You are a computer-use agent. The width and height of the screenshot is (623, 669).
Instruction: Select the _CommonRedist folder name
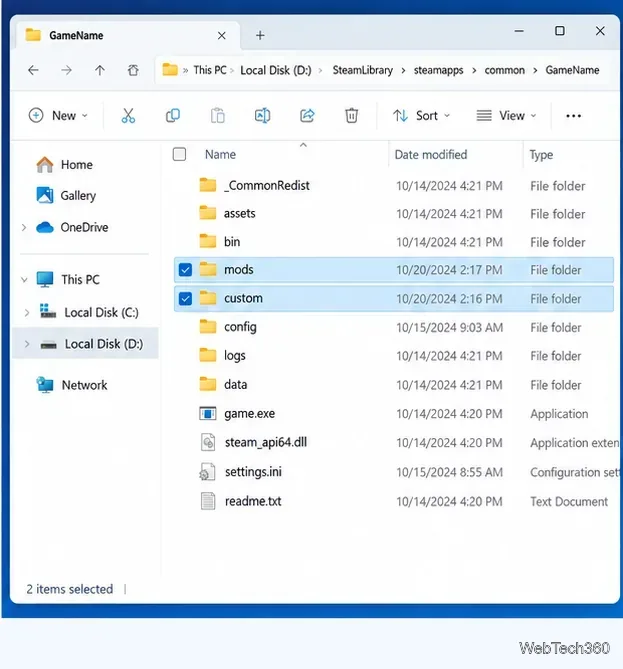(267, 186)
